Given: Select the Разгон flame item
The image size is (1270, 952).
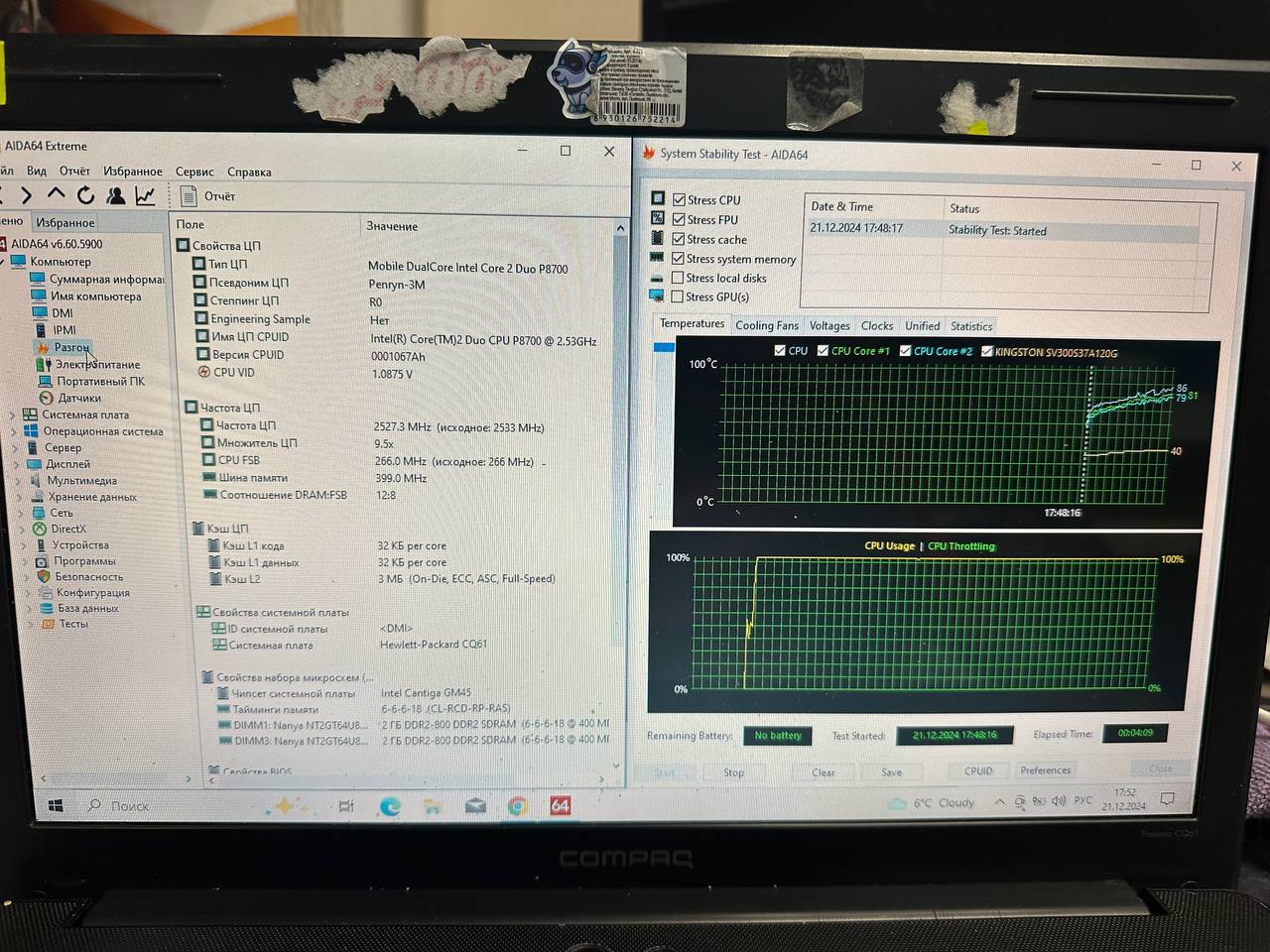Looking at the screenshot, I should [63, 347].
